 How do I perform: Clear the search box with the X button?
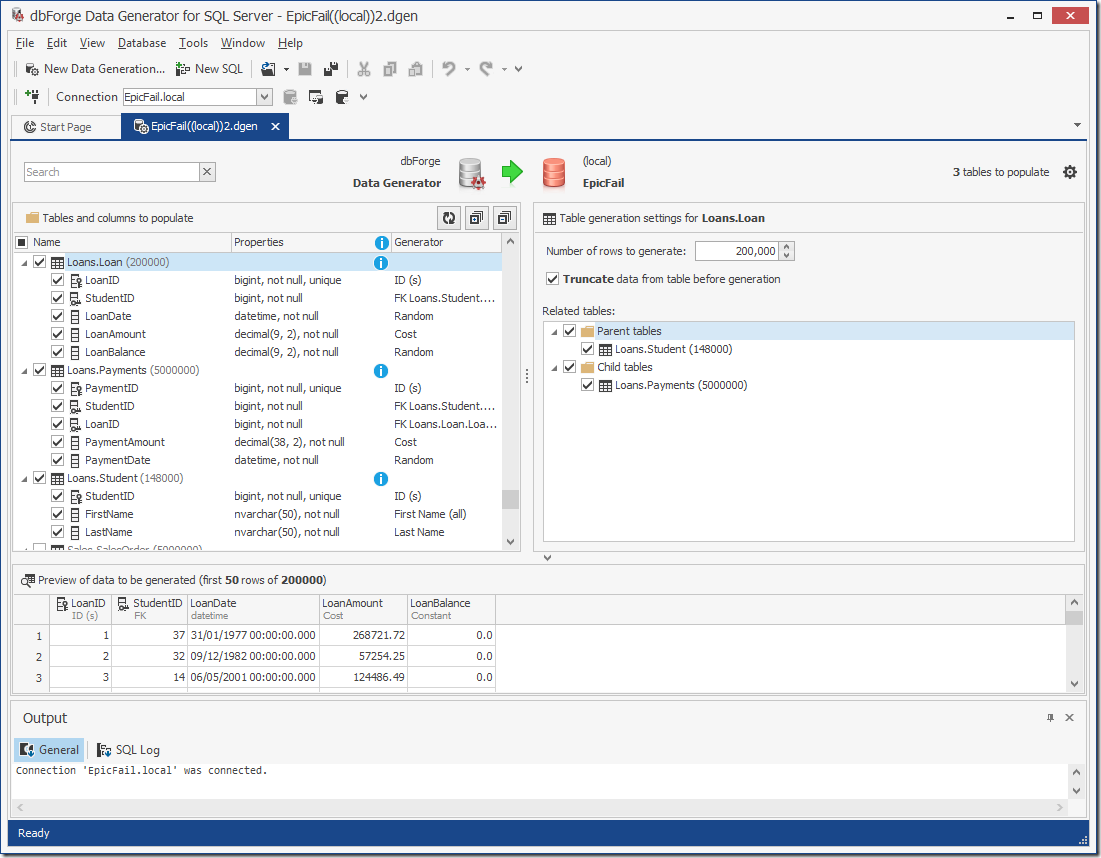click(207, 172)
